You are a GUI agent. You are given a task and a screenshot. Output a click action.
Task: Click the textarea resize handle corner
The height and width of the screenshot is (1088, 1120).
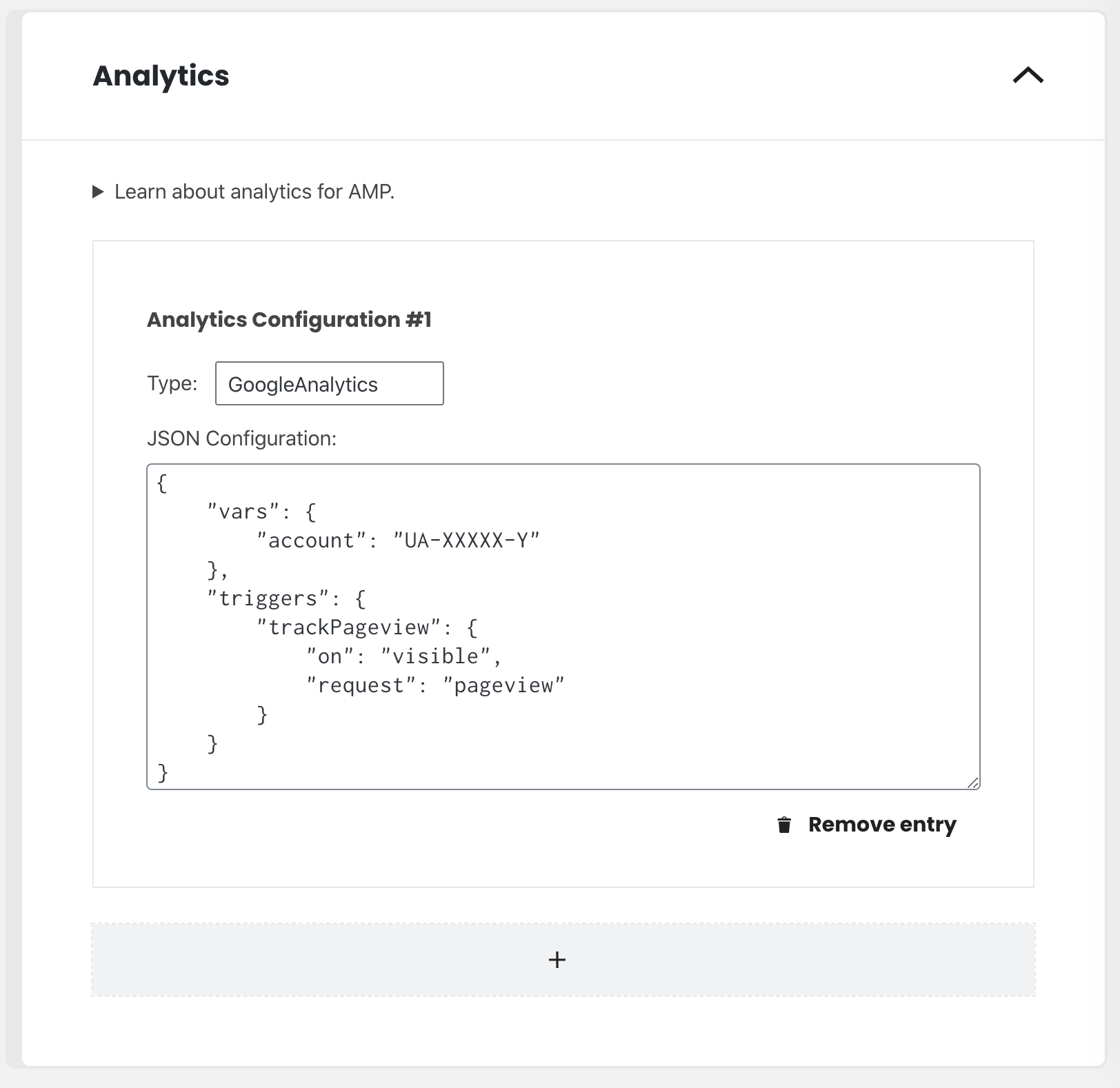[972, 782]
